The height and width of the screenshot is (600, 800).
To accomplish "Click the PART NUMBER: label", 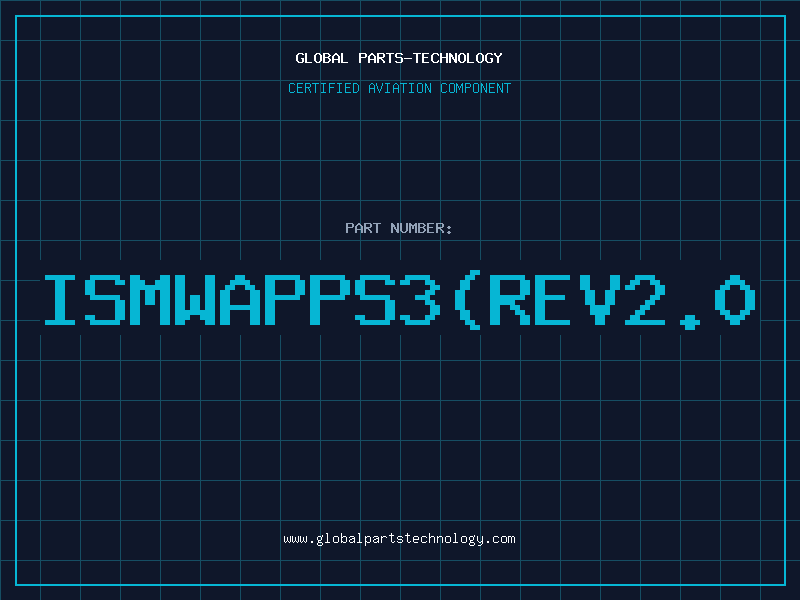I will click(x=398, y=228).
